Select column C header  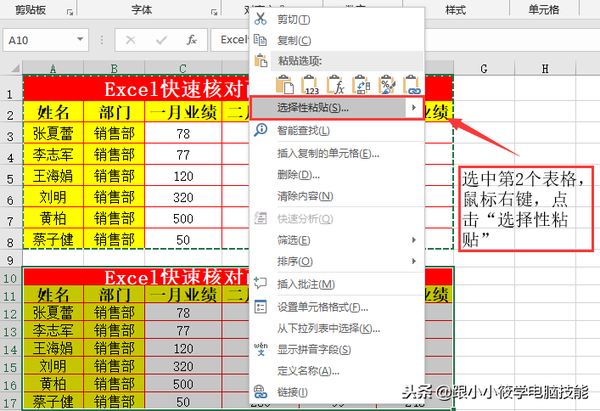(183, 68)
